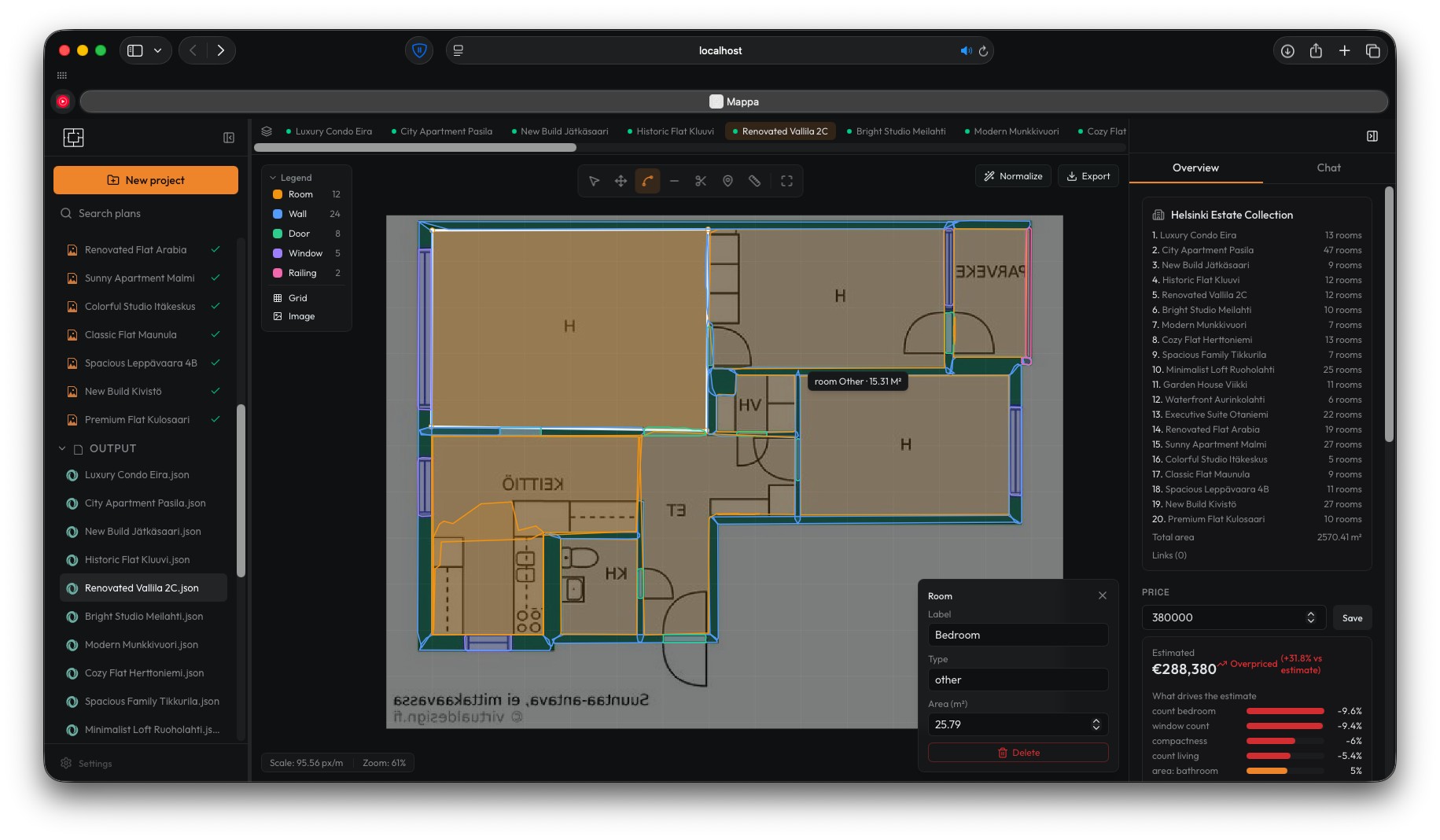The height and width of the screenshot is (840, 1440).
Task: Select the move/pan tool
Action: point(621,181)
